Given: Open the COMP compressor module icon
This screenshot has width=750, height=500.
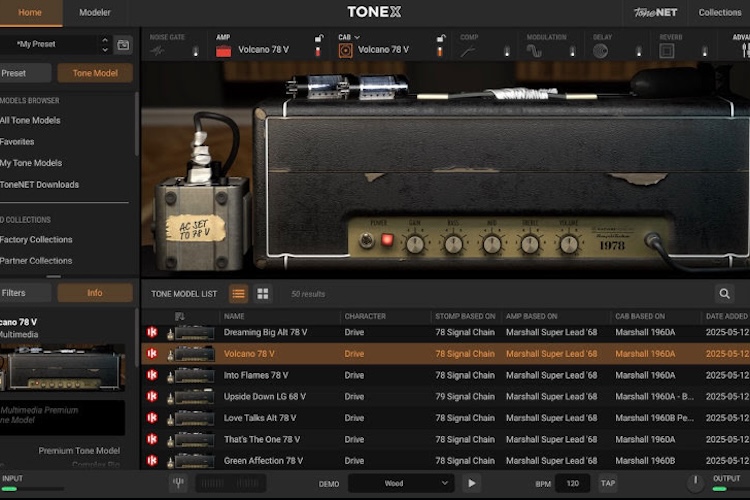Looking at the screenshot, I should pyautogui.click(x=468, y=51).
